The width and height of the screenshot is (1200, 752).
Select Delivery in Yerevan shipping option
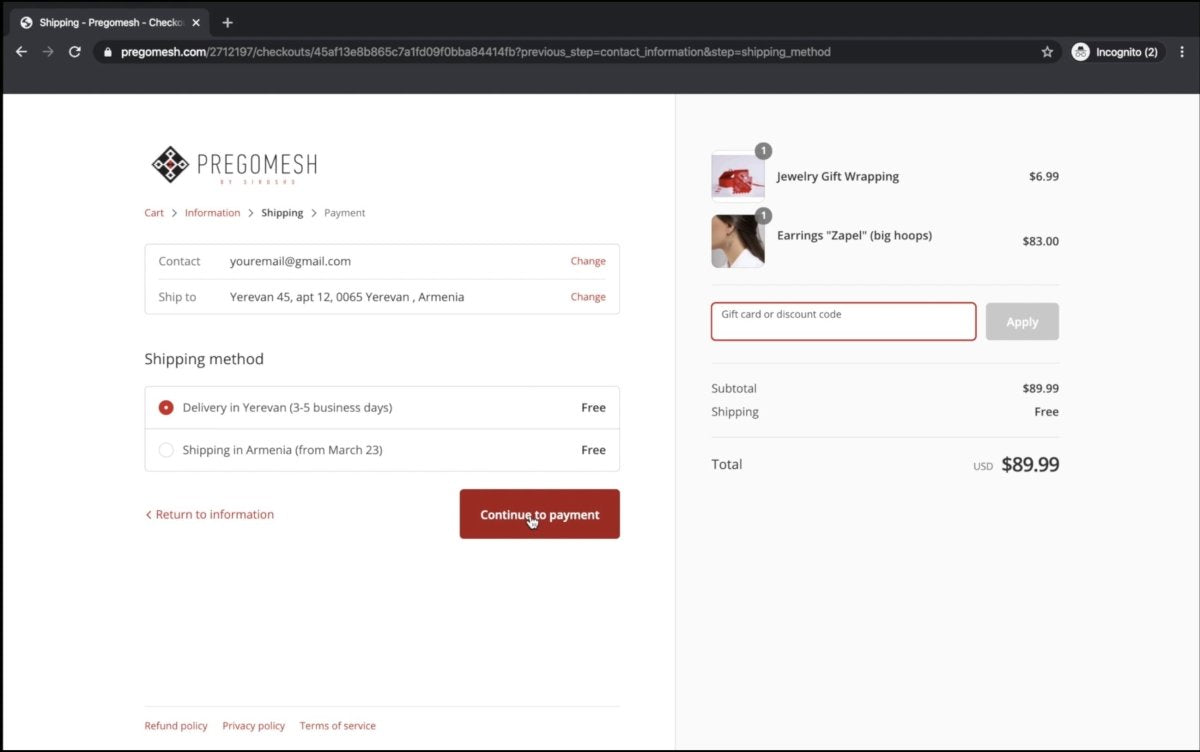point(166,407)
